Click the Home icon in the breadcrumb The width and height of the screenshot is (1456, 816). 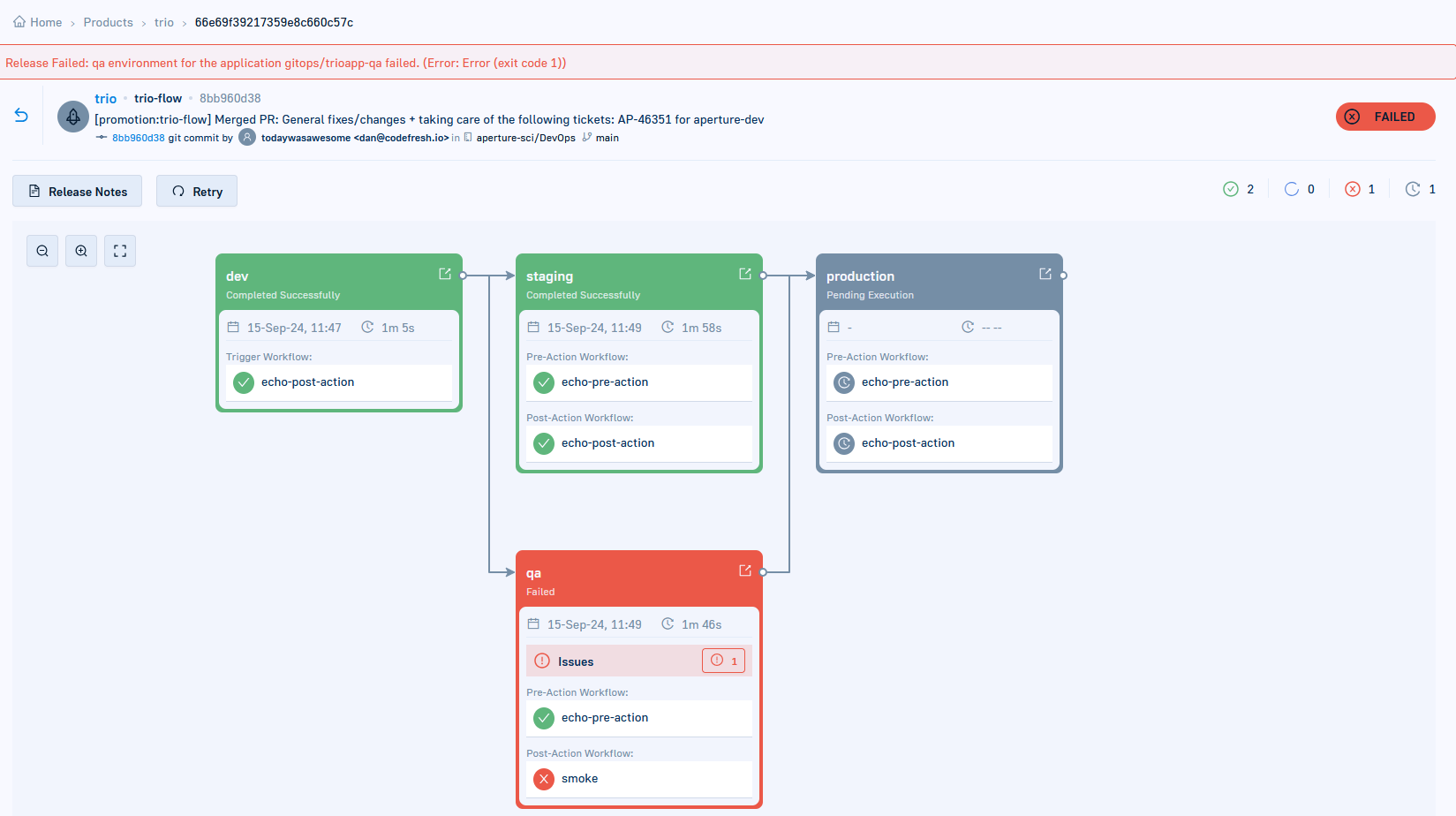click(x=20, y=21)
